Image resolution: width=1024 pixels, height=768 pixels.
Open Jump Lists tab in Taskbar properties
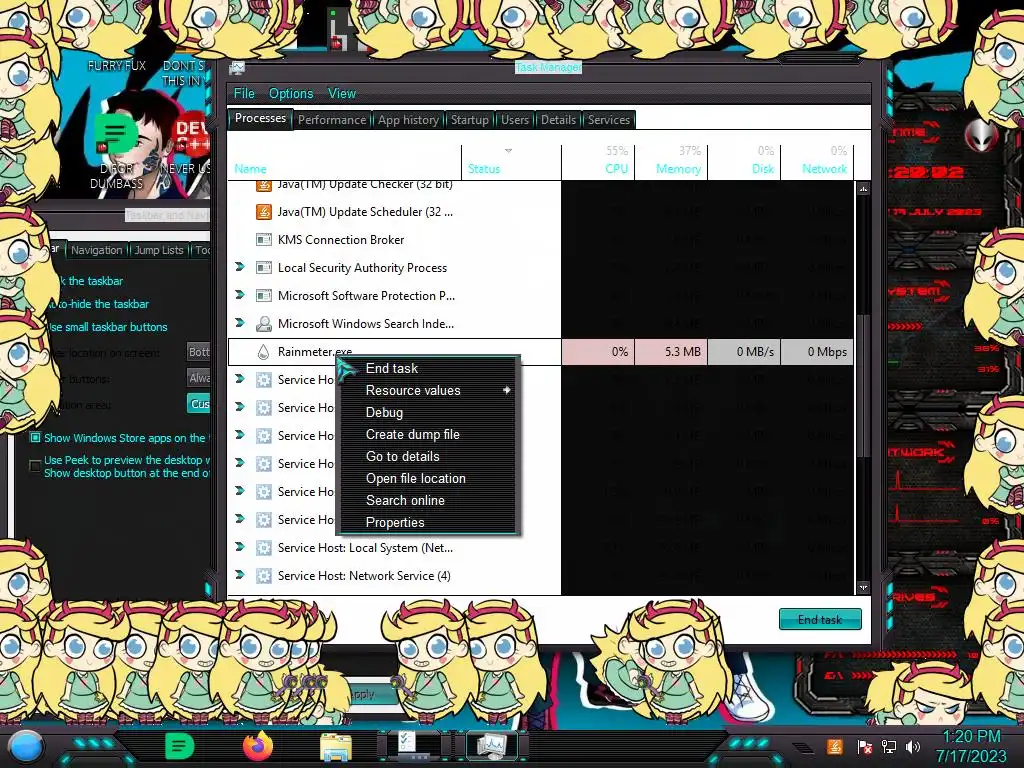click(159, 250)
